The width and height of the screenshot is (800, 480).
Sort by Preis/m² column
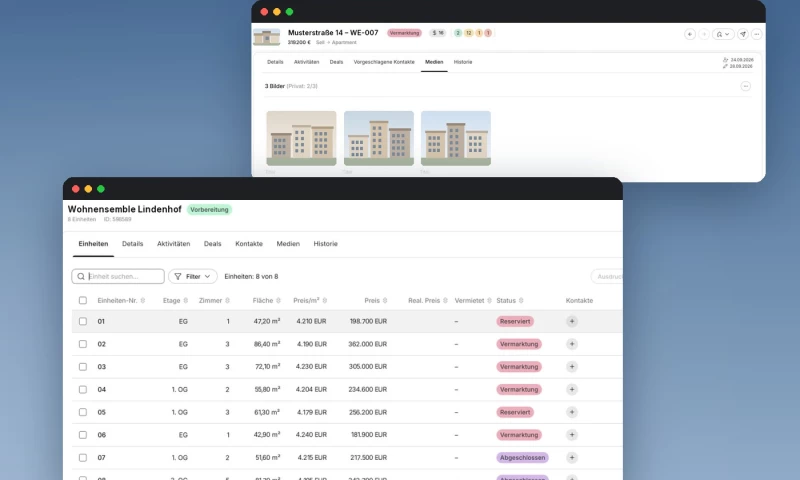310,300
